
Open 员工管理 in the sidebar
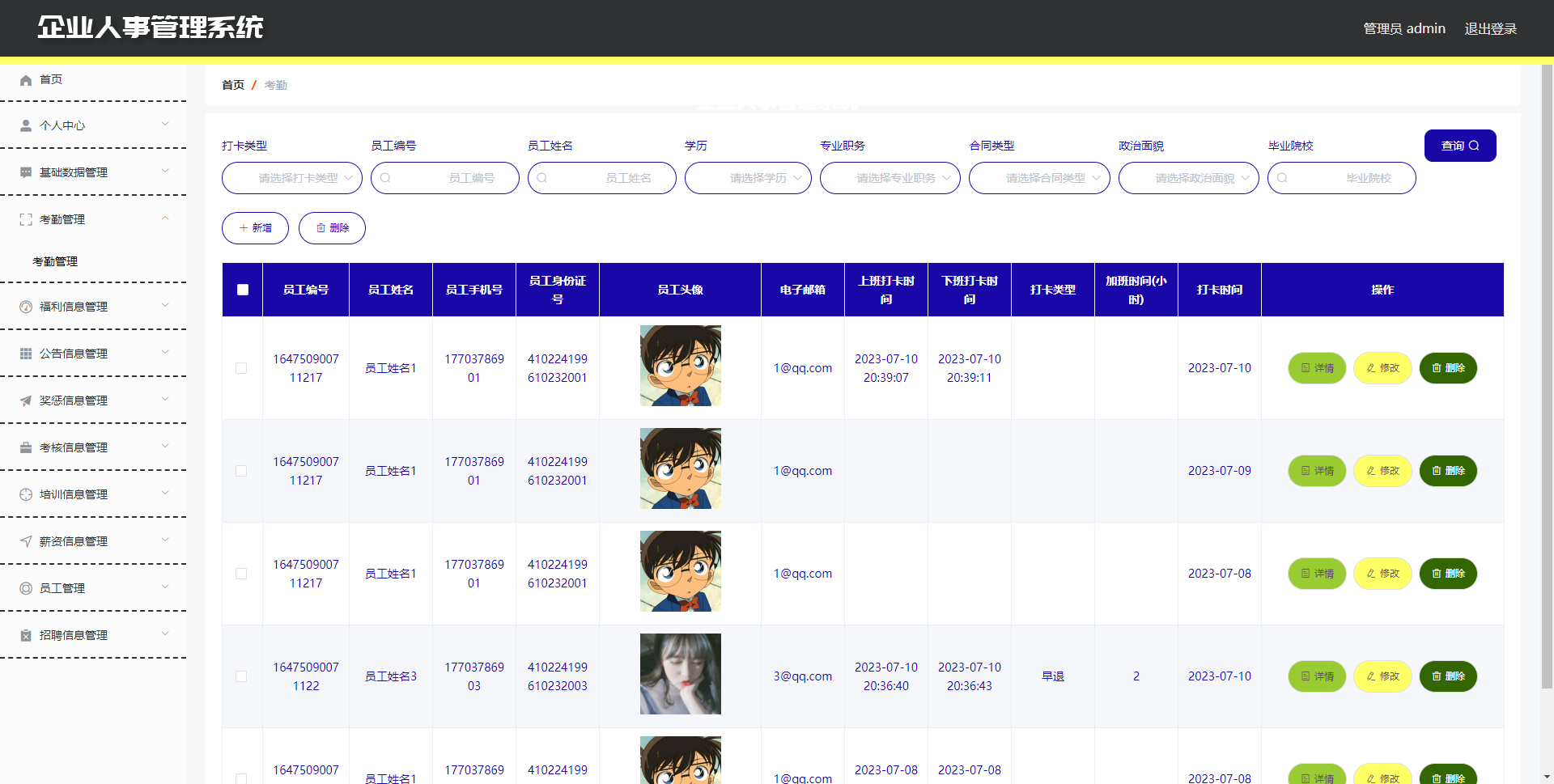pos(93,588)
